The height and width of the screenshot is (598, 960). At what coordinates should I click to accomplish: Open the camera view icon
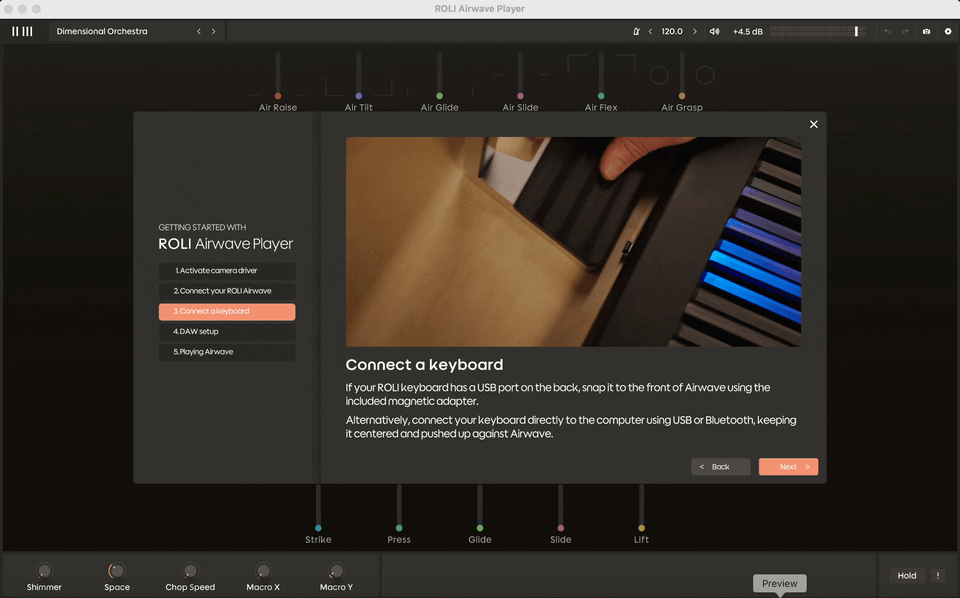(926, 31)
